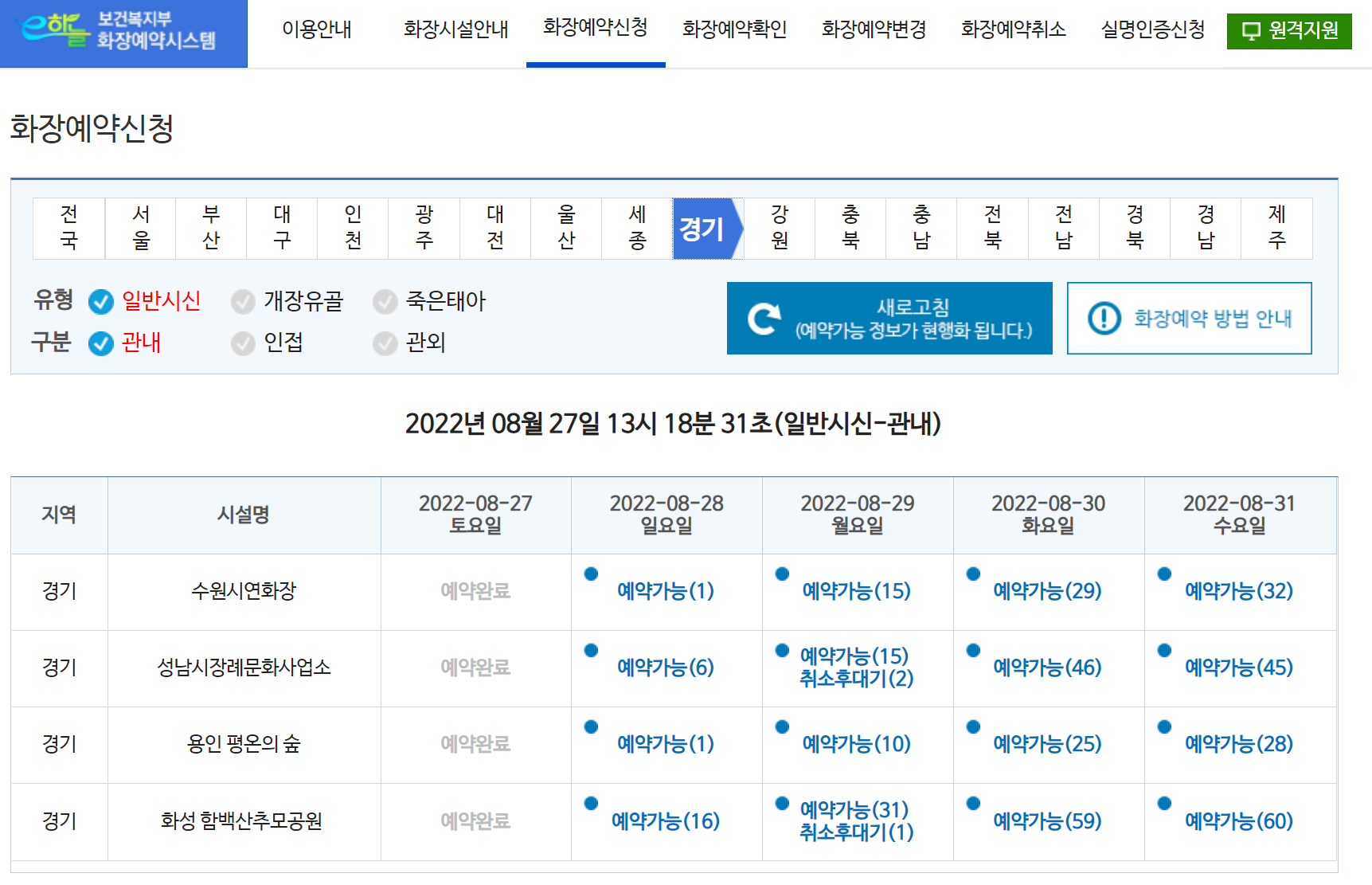Open the 화장예약 방법 안내 button
1372x885 pixels.
1189,318
